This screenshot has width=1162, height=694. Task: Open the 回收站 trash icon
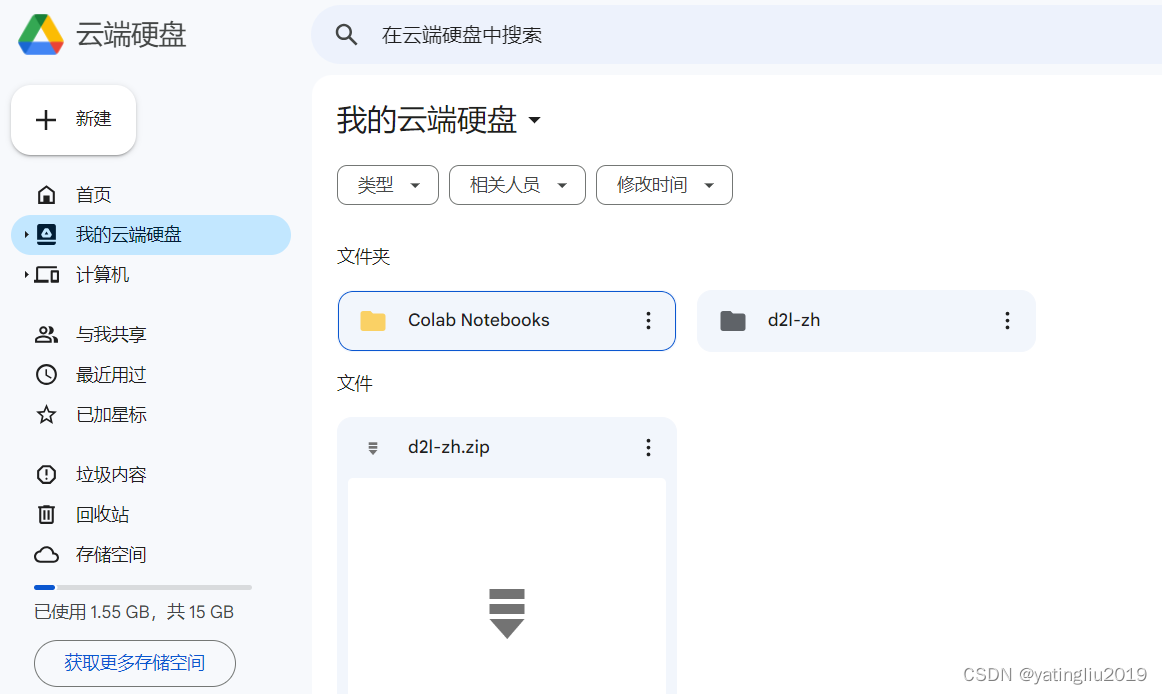click(46, 514)
